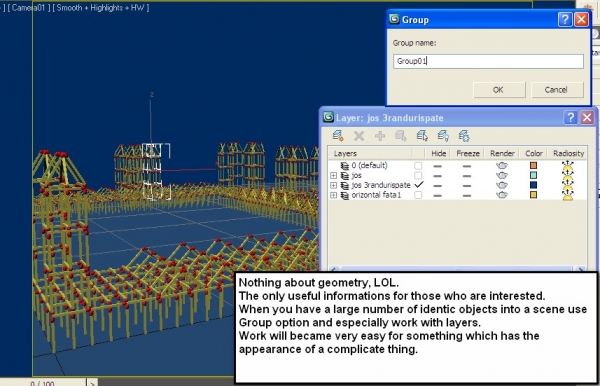Confirm group name with OK button
The width and height of the screenshot is (600, 386).
[x=499, y=90]
